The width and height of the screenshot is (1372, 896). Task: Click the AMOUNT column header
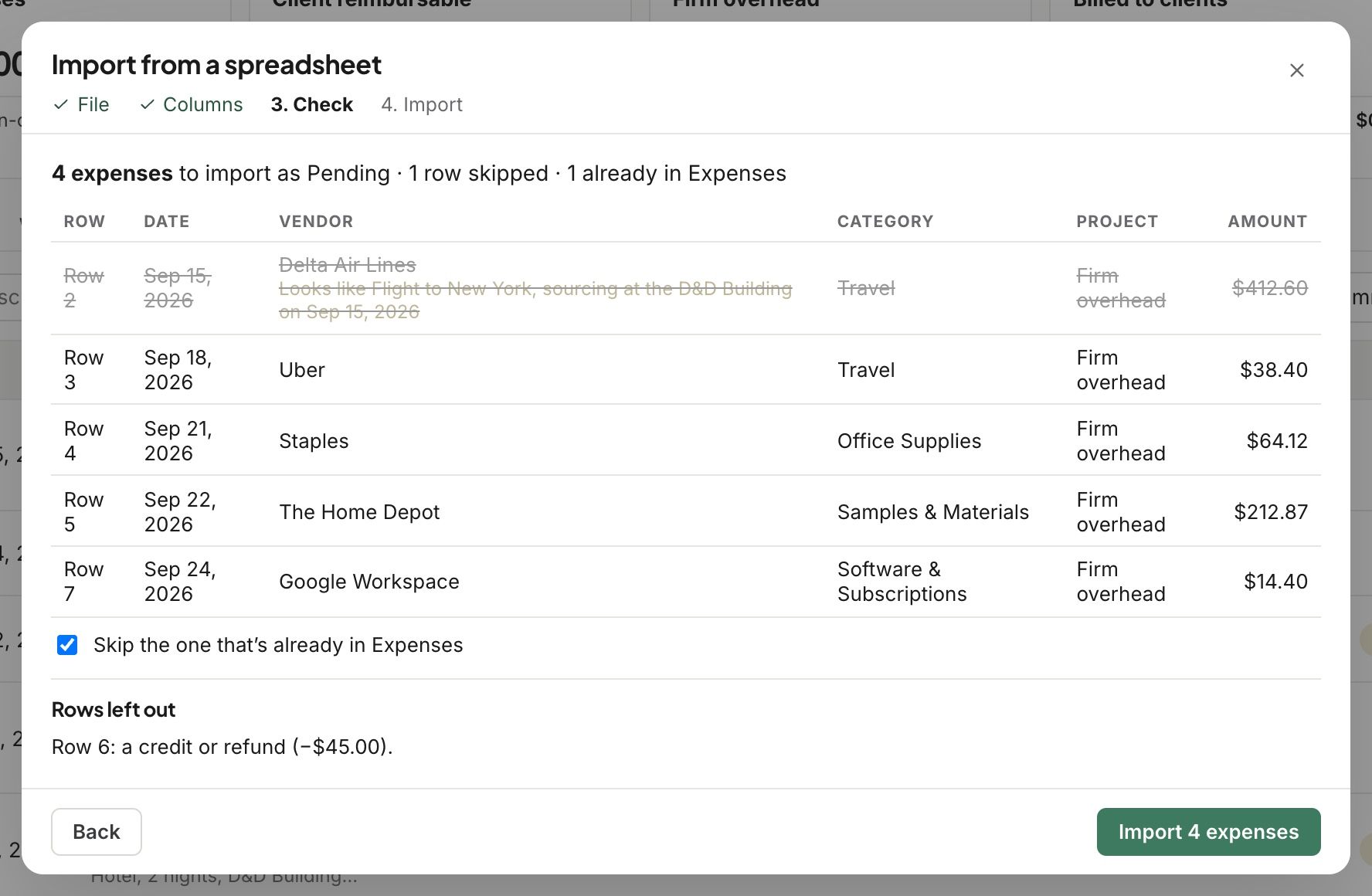[x=1268, y=222]
